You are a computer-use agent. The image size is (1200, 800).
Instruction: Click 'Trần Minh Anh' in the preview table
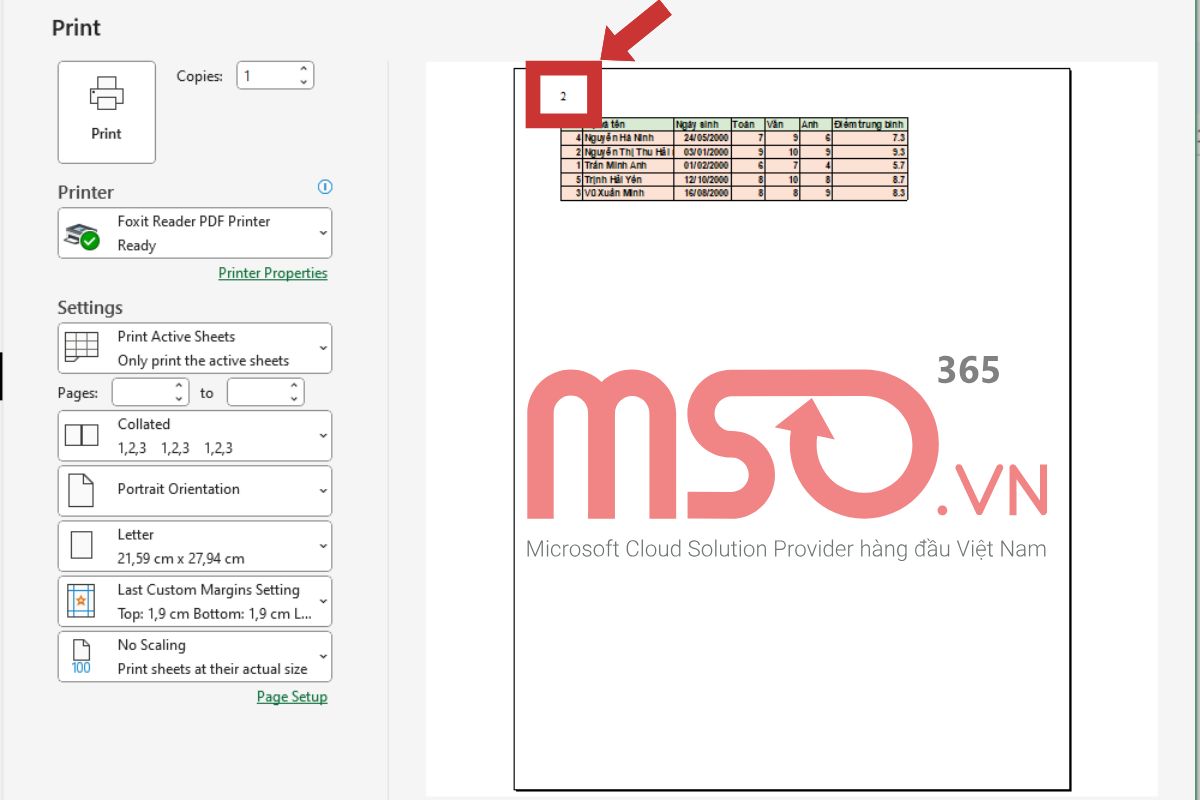[x=616, y=165]
